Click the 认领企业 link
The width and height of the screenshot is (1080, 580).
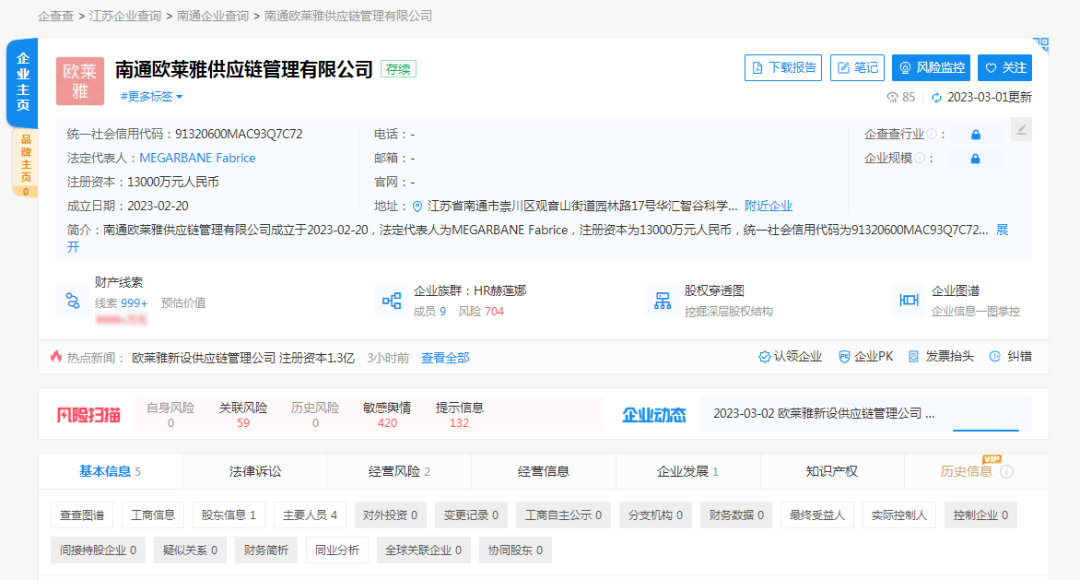point(790,357)
